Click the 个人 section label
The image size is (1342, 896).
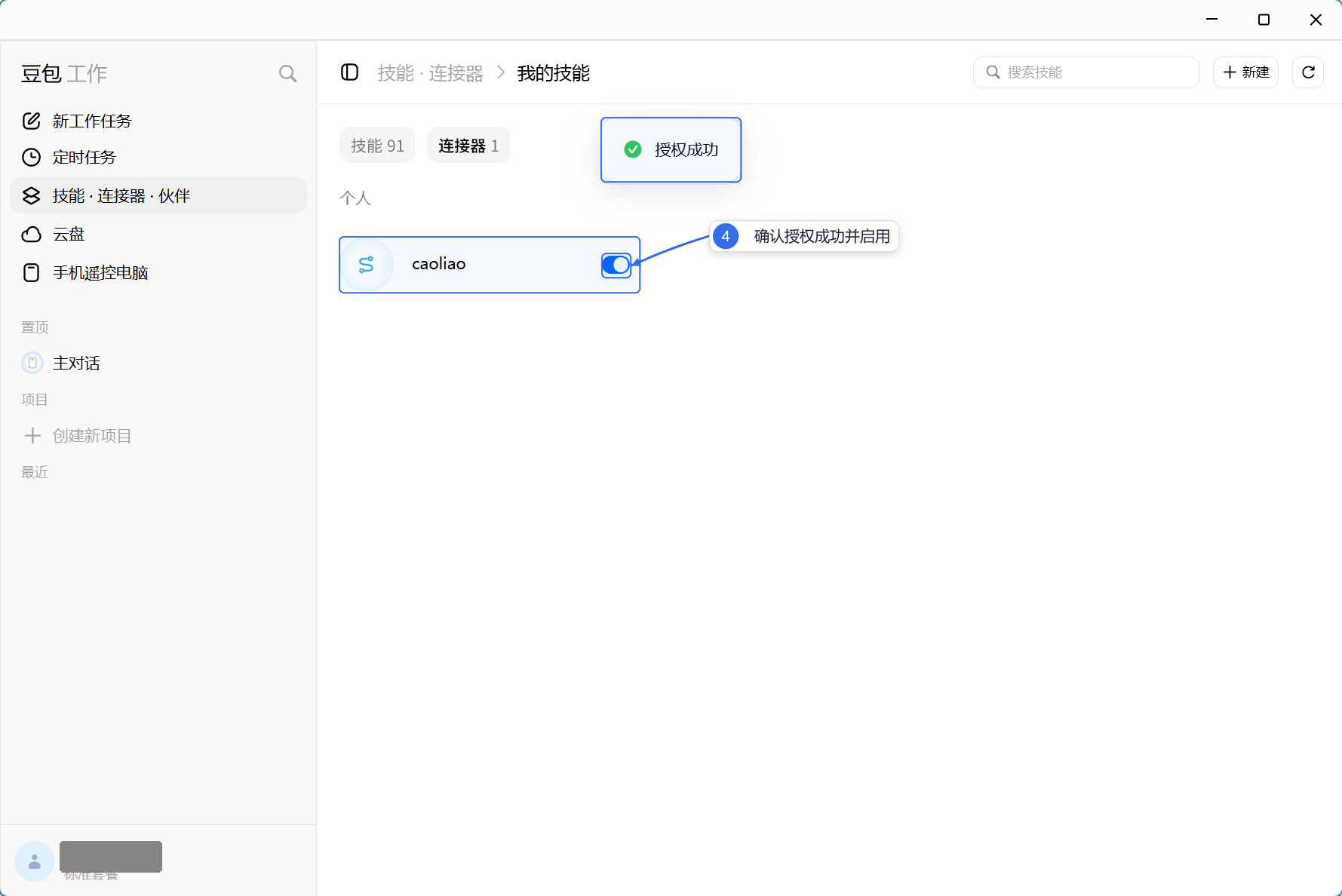point(355,198)
